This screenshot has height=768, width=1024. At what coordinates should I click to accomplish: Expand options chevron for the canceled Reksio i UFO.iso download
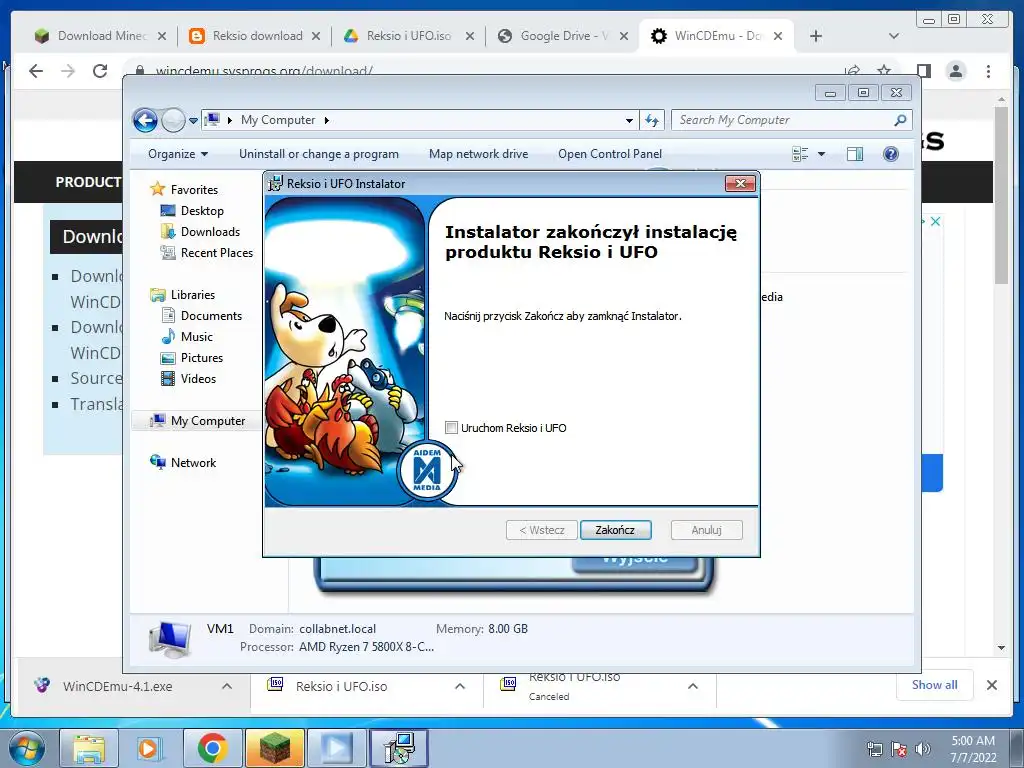click(693, 686)
